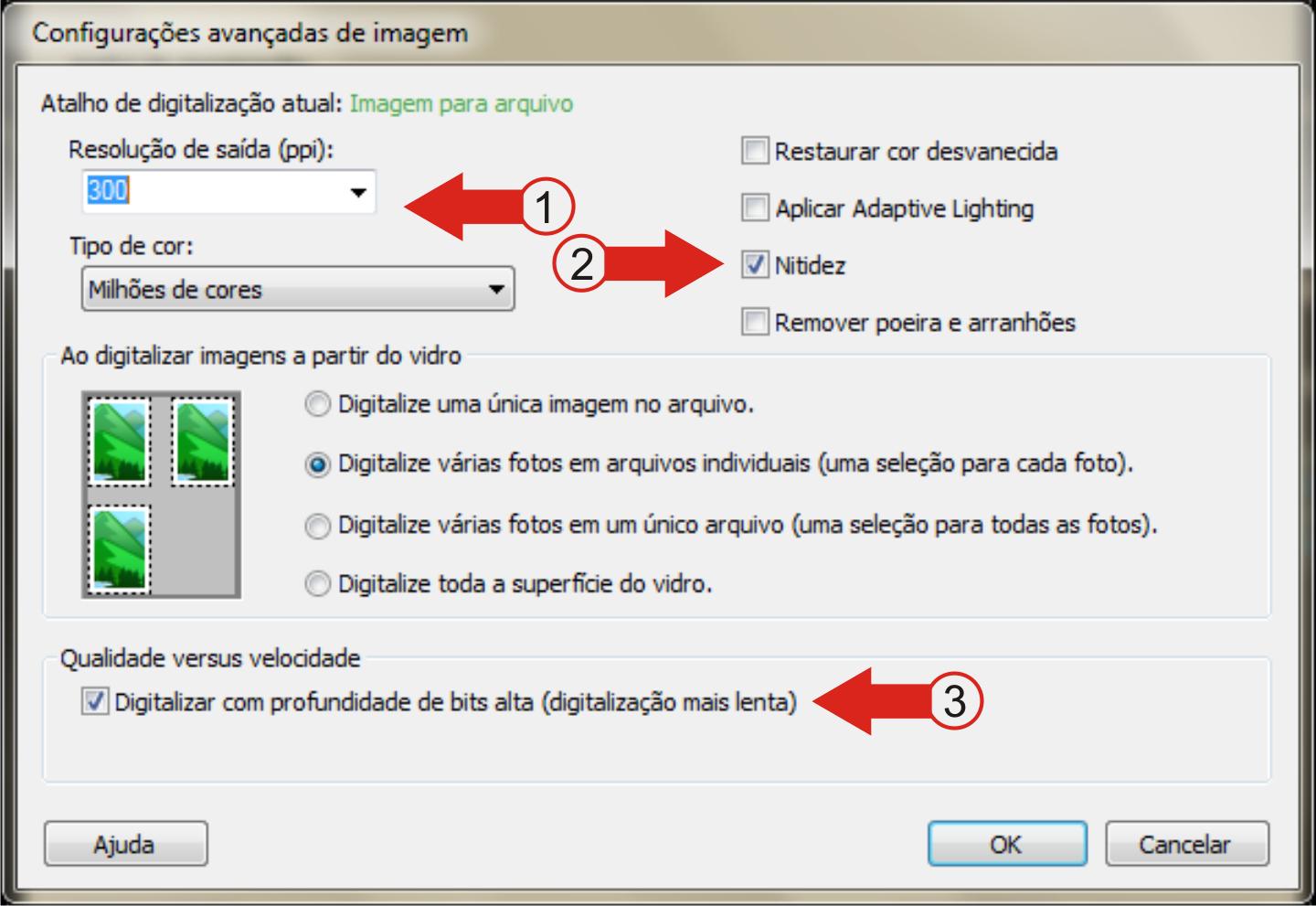Click the 300 resolution value field

click(213, 191)
